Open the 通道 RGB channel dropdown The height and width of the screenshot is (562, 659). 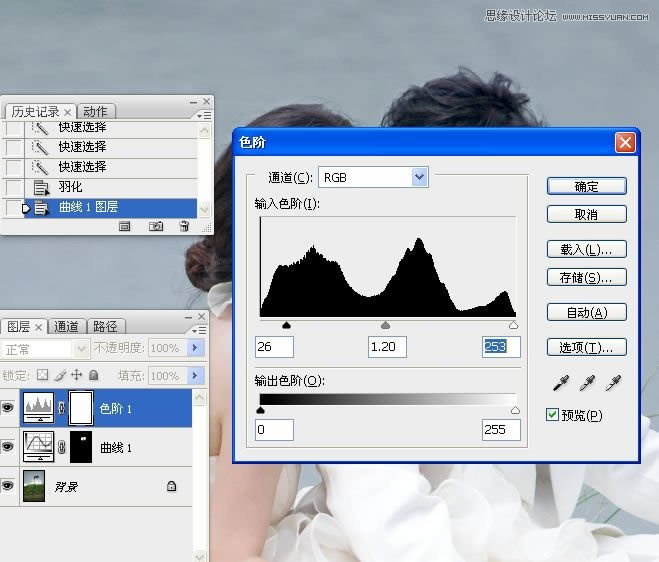click(x=419, y=177)
